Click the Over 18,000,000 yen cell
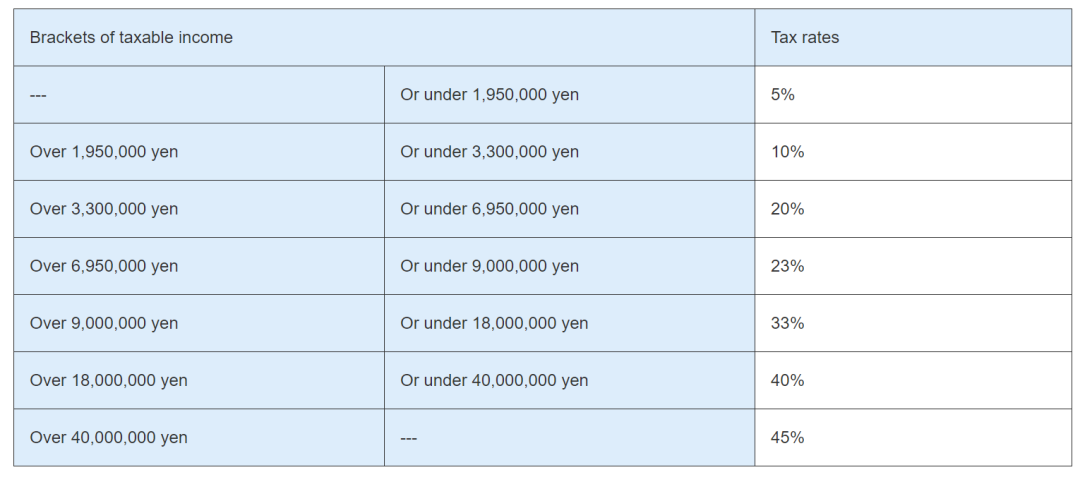Screen dimensions: 1080x477 (x=199, y=381)
